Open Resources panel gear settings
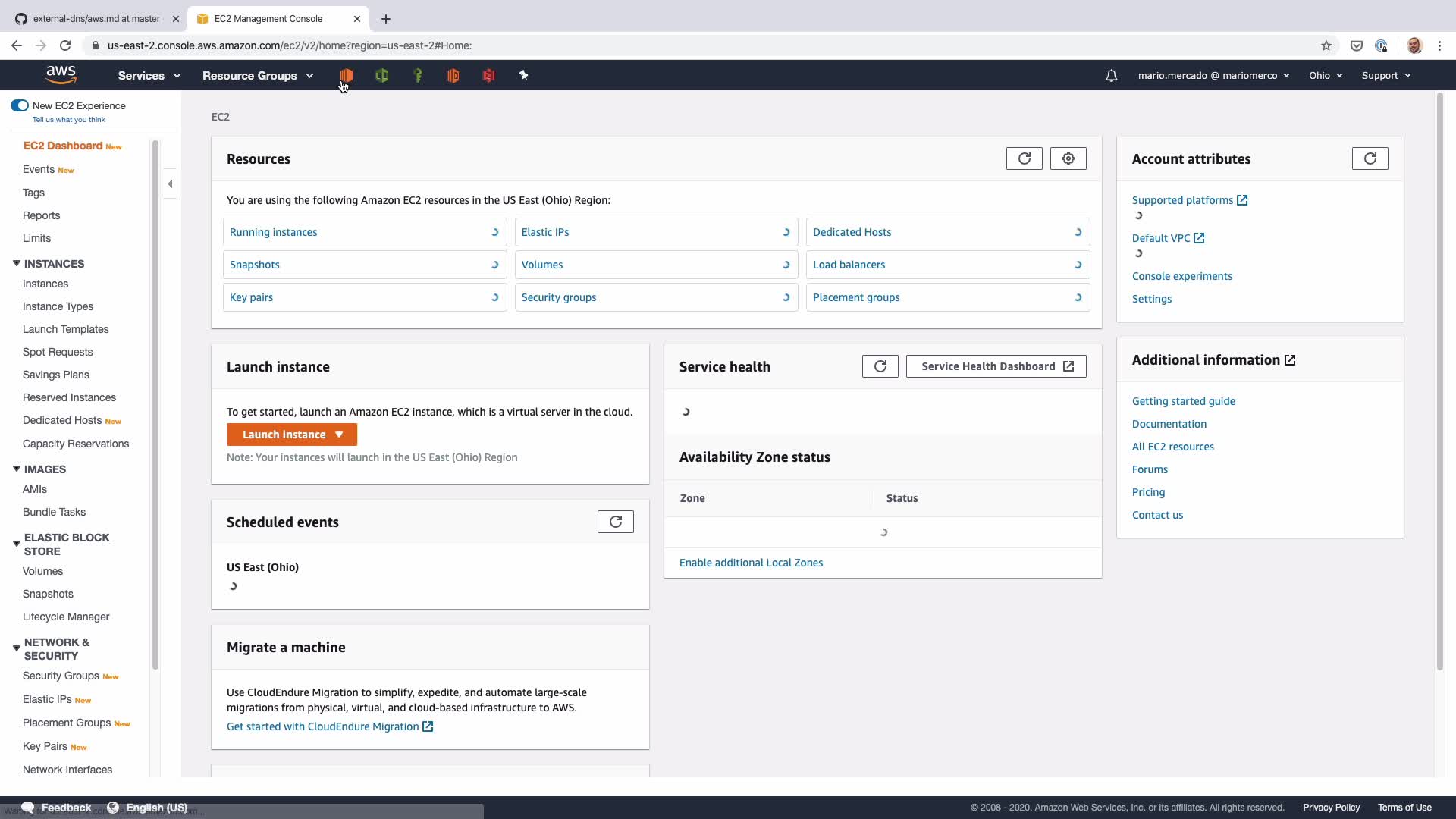1456x819 pixels. coord(1068,158)
